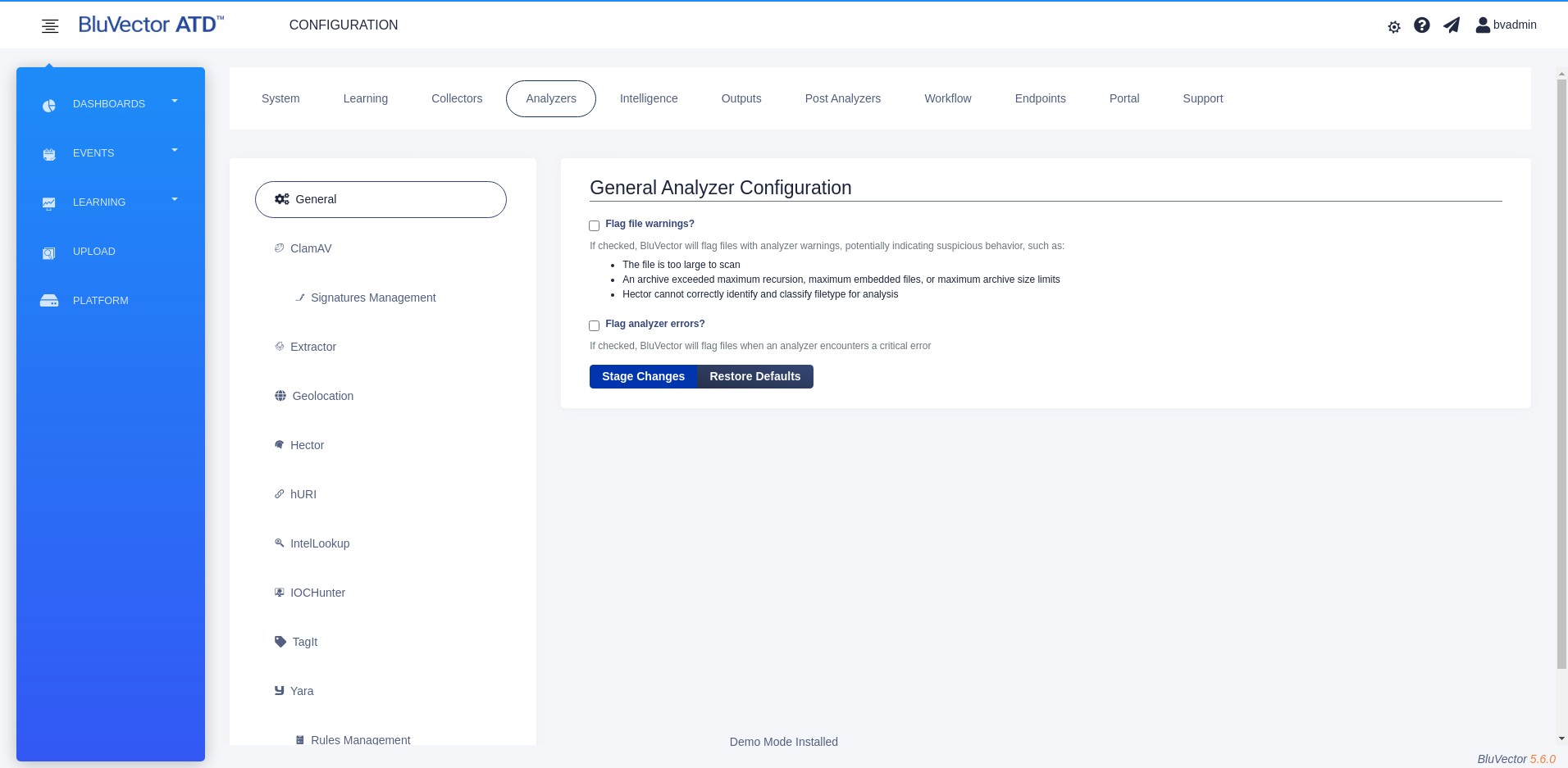Open the Workflow tab
The height and width of the screenshot is (768, 1568).
pos(948,98)
